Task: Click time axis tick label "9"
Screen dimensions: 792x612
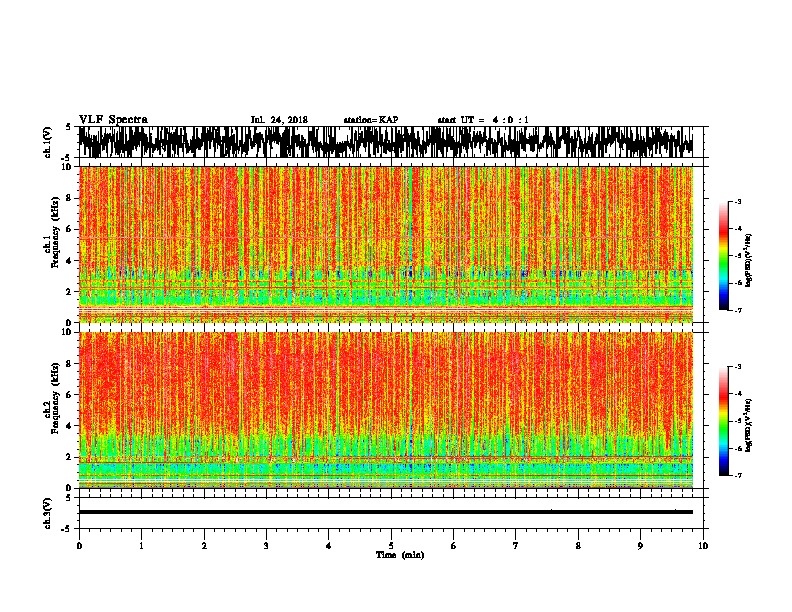Action: pyautogui.click(x=640, y=546)
